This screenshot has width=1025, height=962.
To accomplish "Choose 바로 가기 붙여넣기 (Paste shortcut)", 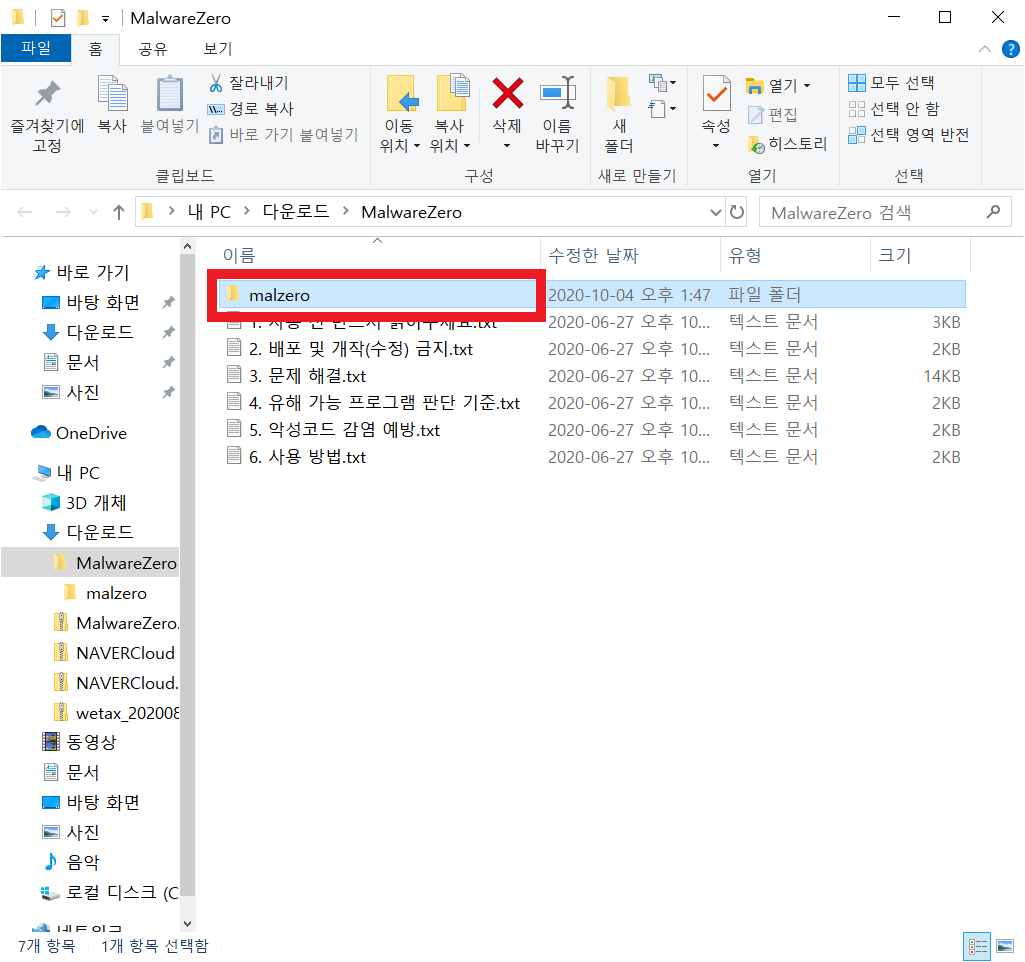I will click(x=283, y=135).
